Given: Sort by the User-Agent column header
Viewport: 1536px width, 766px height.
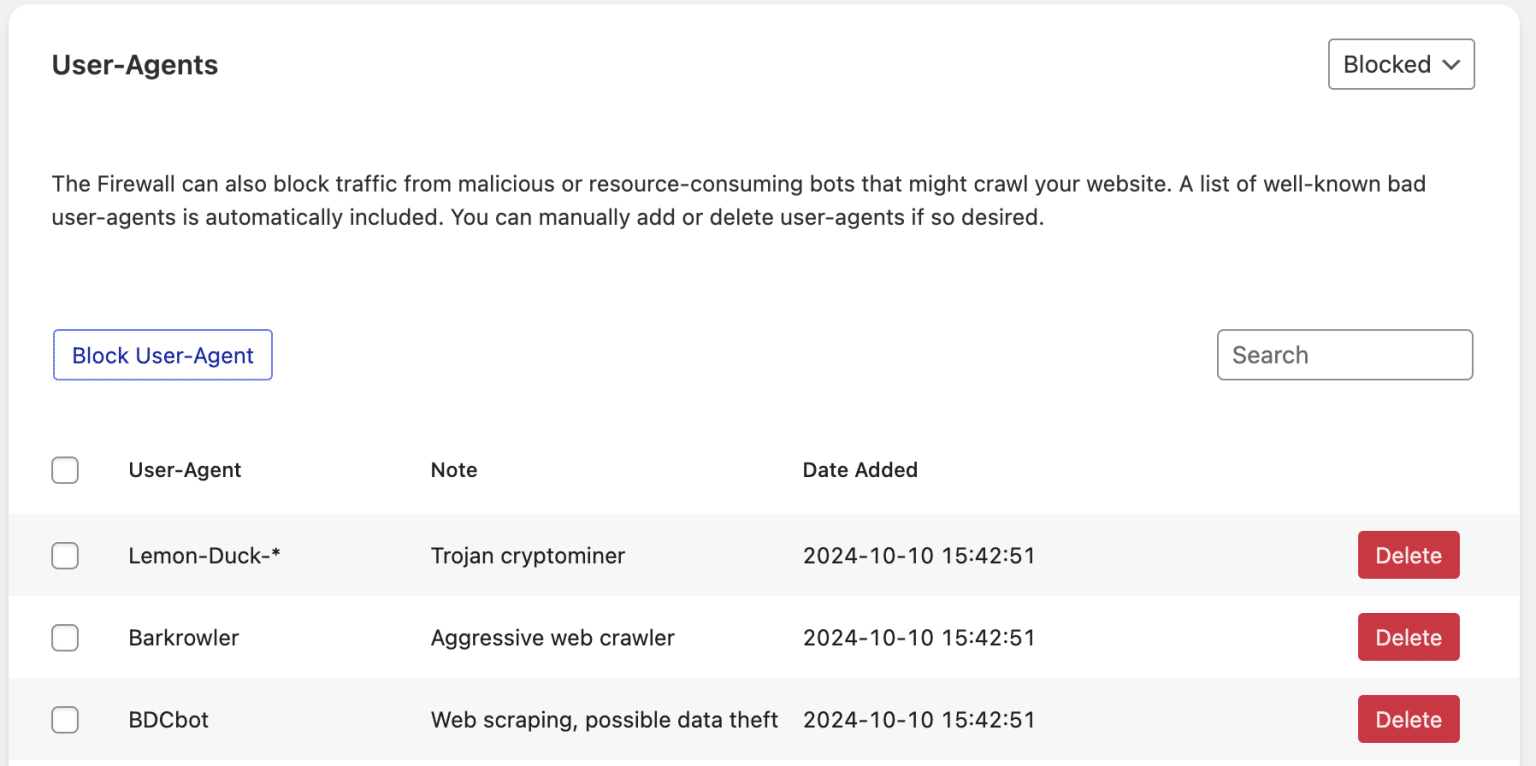Looking at the screenshot, I should 185,470.
